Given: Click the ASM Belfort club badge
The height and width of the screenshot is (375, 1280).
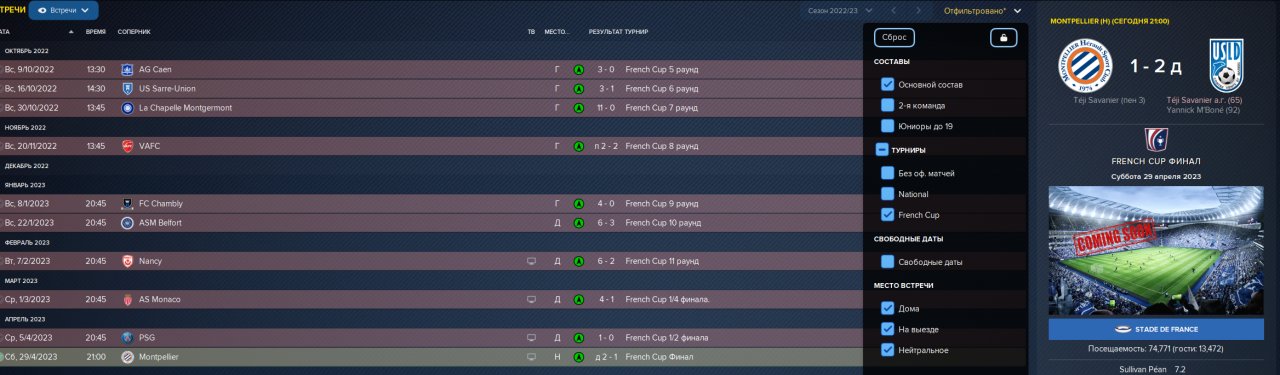Looking at the screenshot, I should (x=127, y=223).
